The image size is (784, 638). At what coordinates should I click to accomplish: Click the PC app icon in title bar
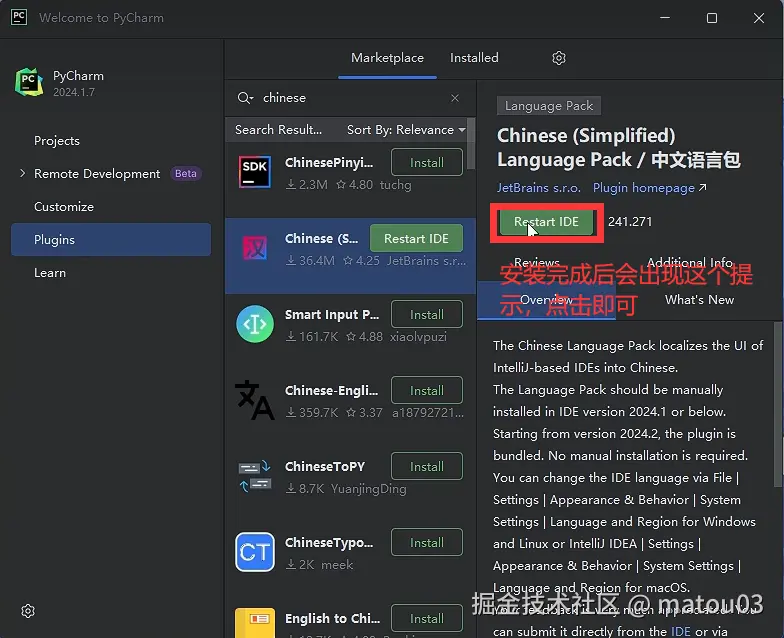point(19,17)
